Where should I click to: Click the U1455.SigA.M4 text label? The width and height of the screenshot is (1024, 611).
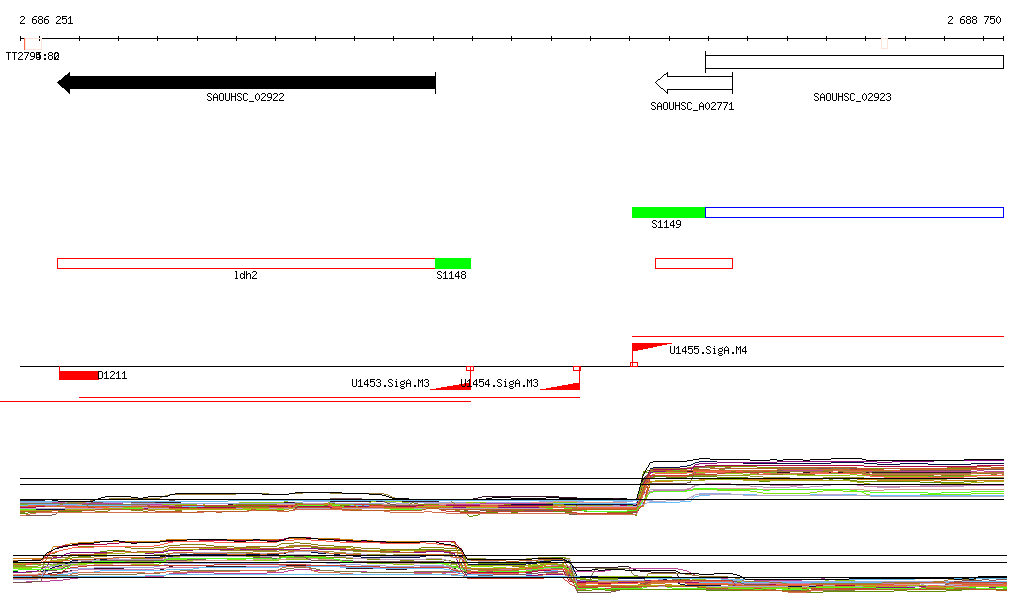click(708, 351)
